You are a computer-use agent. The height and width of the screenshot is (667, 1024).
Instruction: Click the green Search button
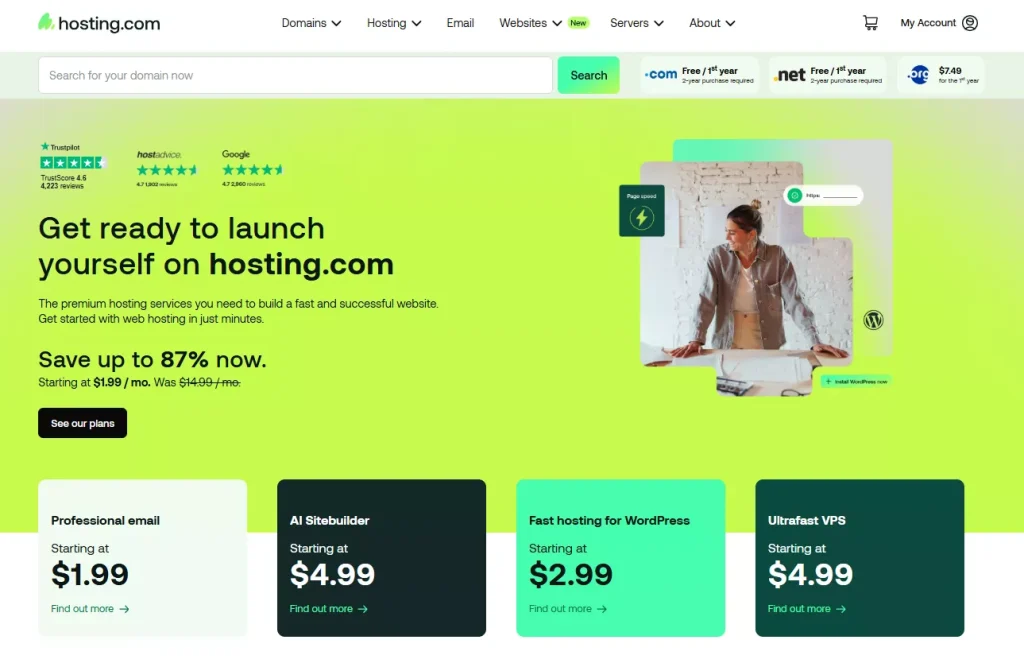[x=588, y=75]
